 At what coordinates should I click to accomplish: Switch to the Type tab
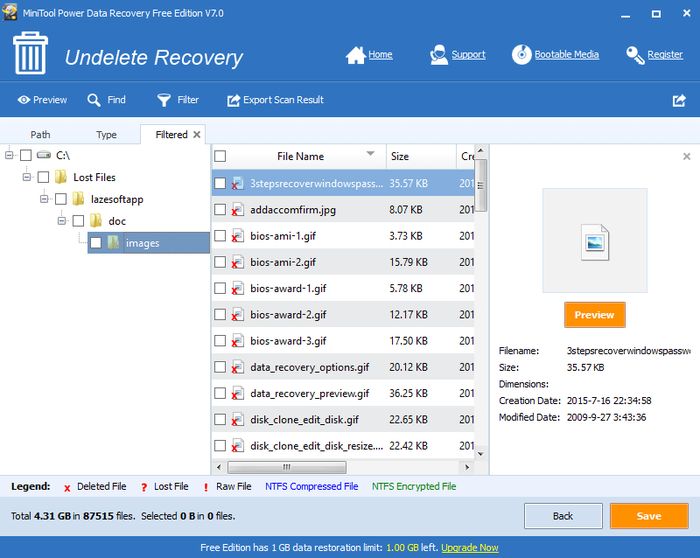[x=106, y=135]
